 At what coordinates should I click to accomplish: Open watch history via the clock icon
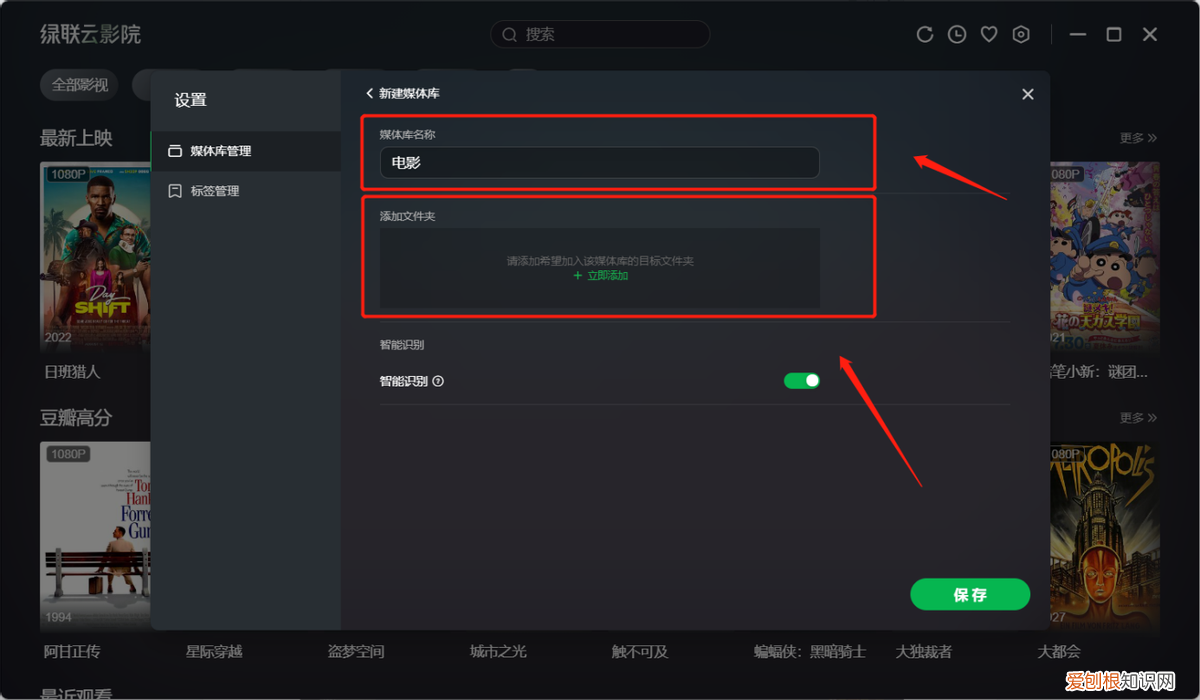click(956, 33)
